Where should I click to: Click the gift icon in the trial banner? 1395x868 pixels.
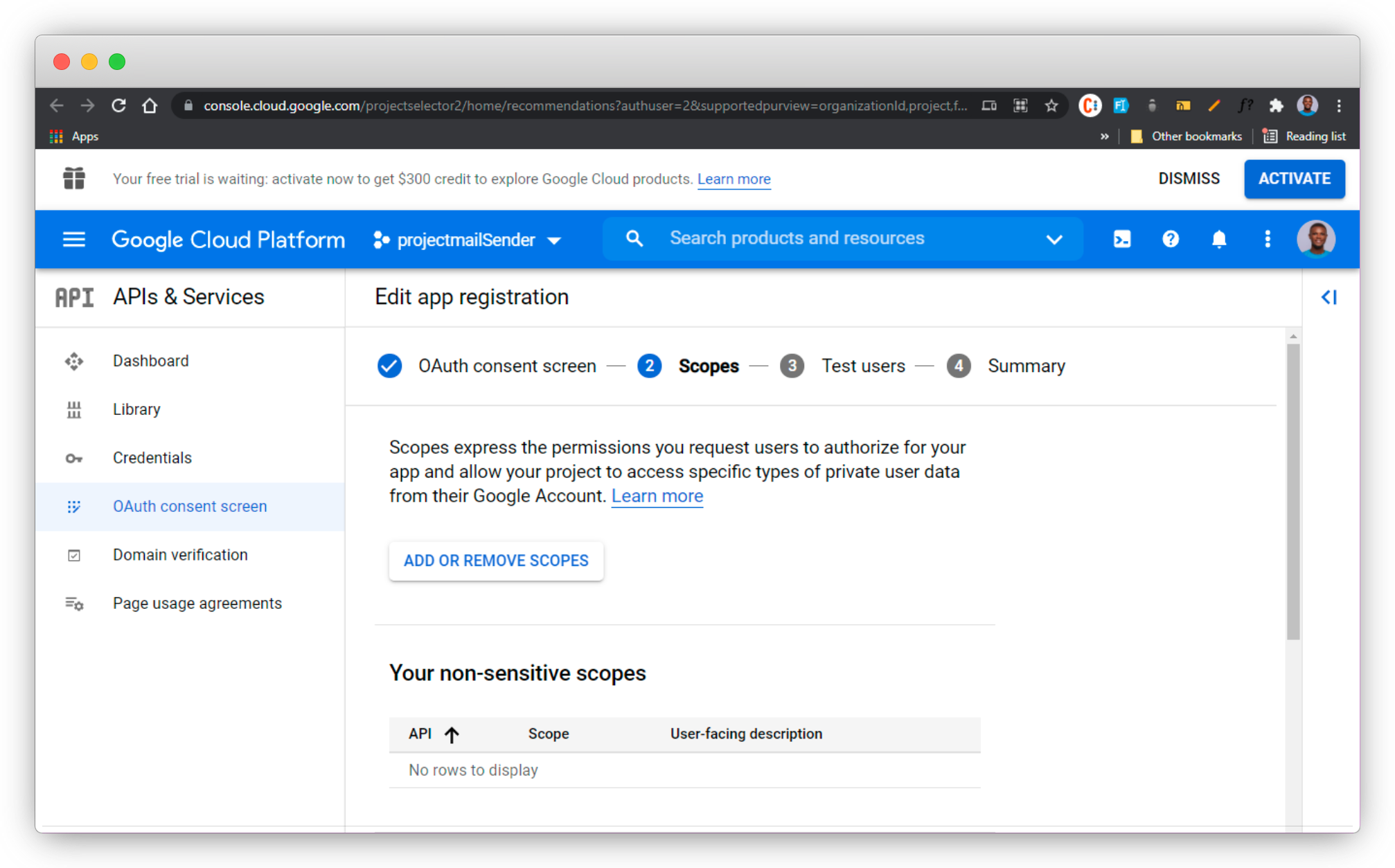click(74, 178)
